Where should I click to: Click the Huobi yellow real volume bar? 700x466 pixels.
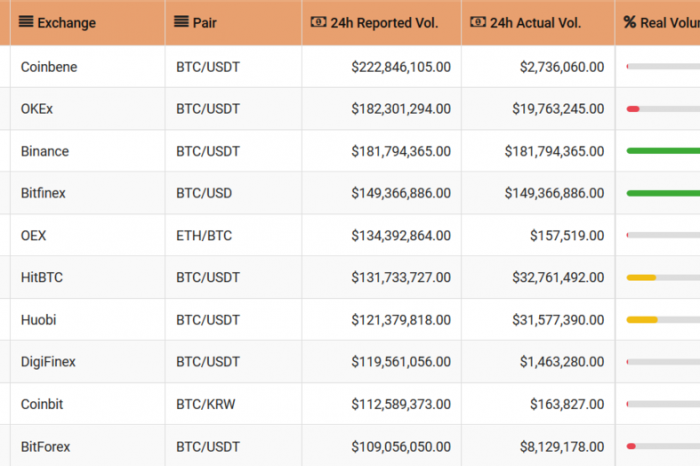642,320
